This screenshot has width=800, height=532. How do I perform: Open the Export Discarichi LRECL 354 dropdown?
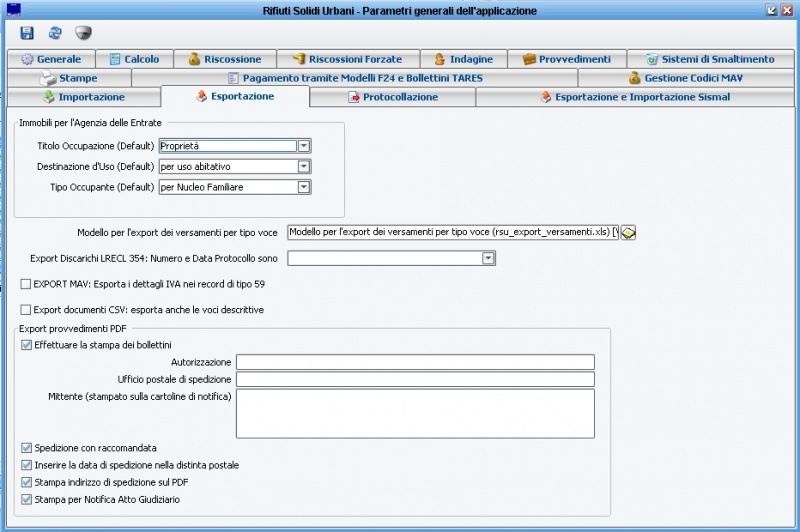click(x=488, y=258)
